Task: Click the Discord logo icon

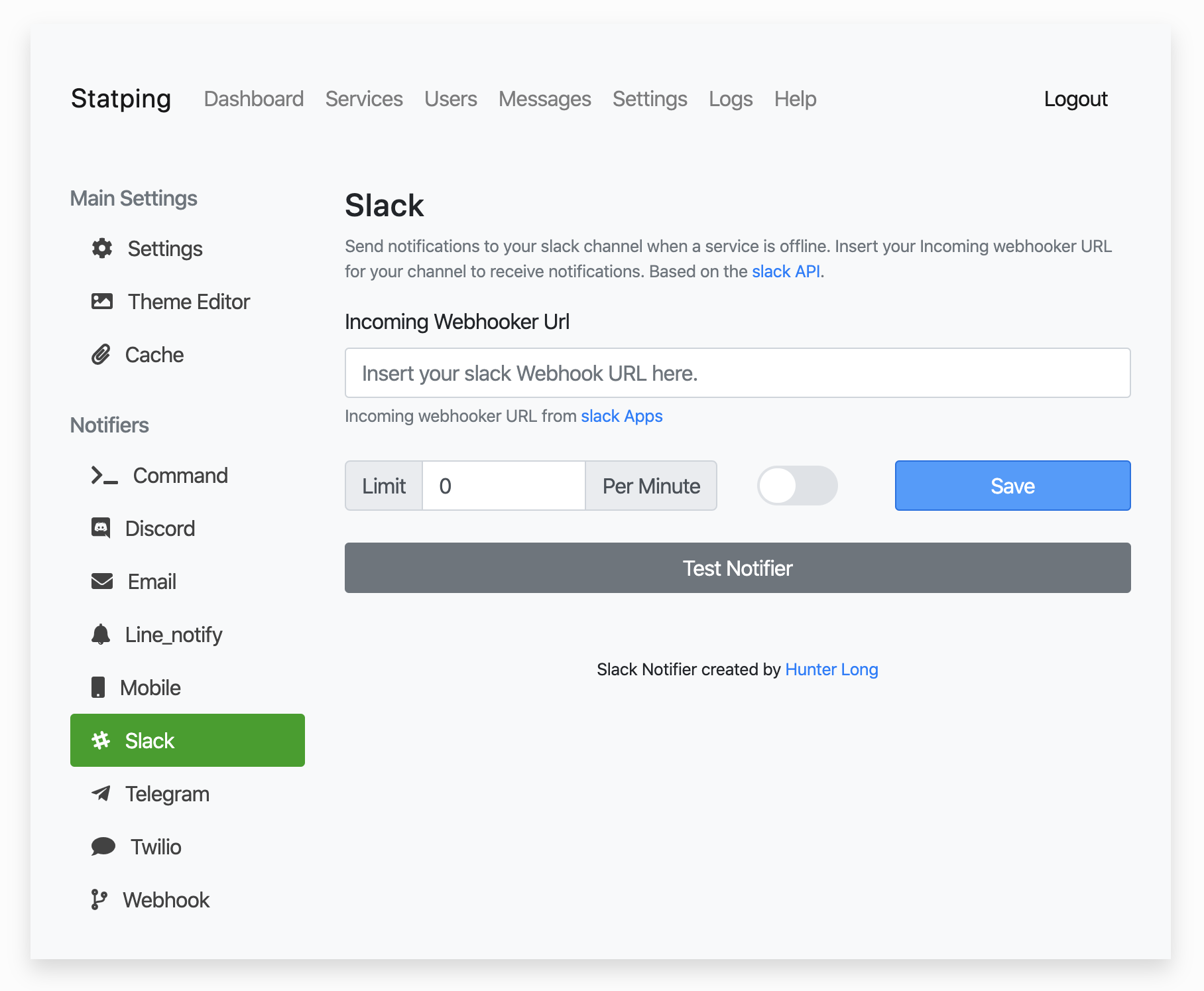Action: [101, 529]
